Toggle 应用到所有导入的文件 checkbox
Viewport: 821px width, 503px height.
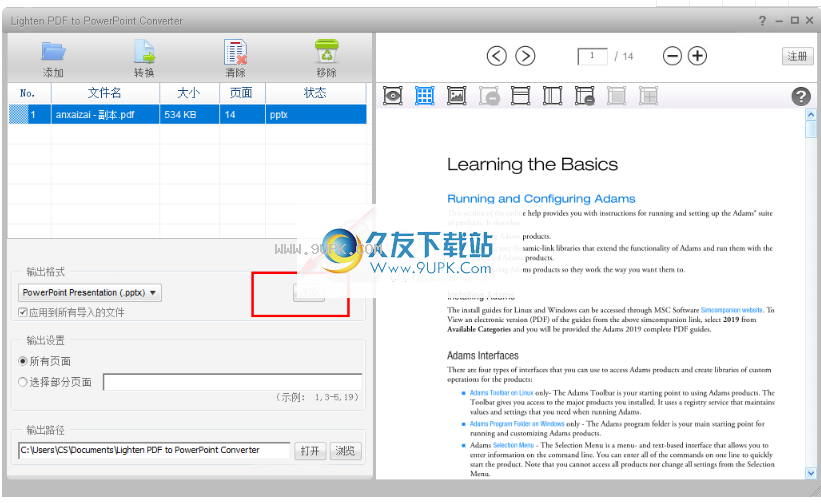pos(23,312)
